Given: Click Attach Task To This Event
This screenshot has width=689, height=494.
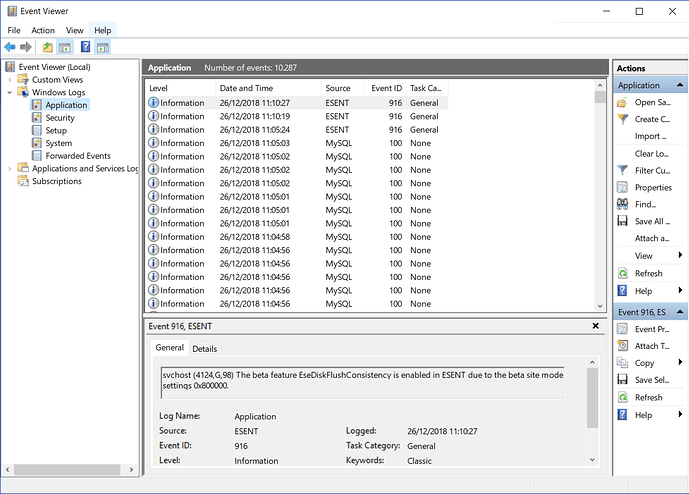Looking at the screenshot, I should (x=652, y=346).
